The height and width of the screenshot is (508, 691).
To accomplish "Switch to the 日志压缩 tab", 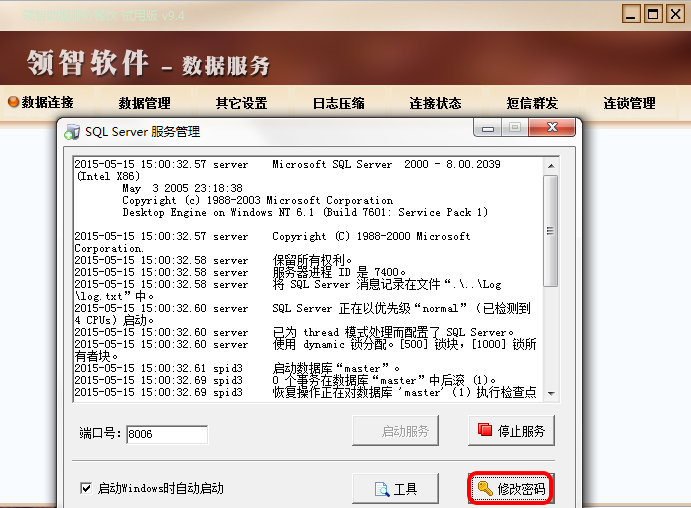I will [x=338, y=104].
